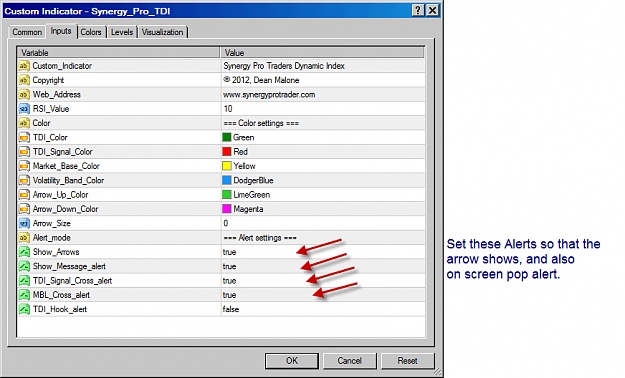Click the Variable column header
The image size is (625, 378).
(x=118, y=53)
